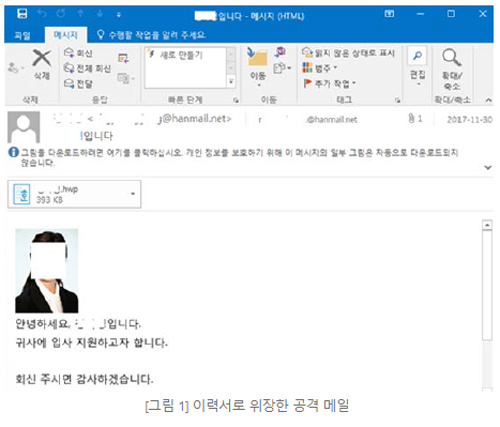Switch to the Message (메시지) tab
The image size is (500, 427).
click(66, 35)
